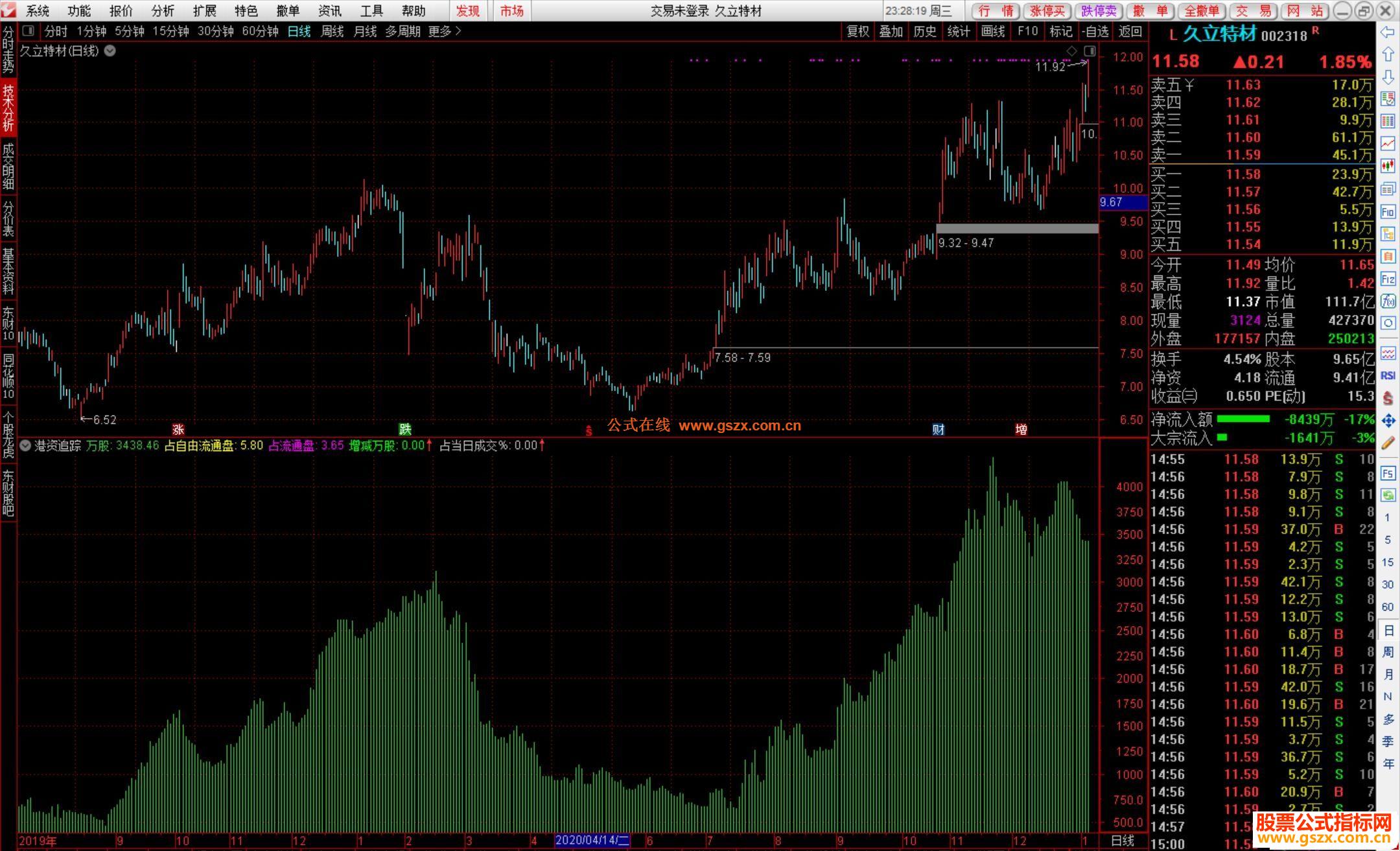
Task: Open the 功能 menu
Action: 79,11
